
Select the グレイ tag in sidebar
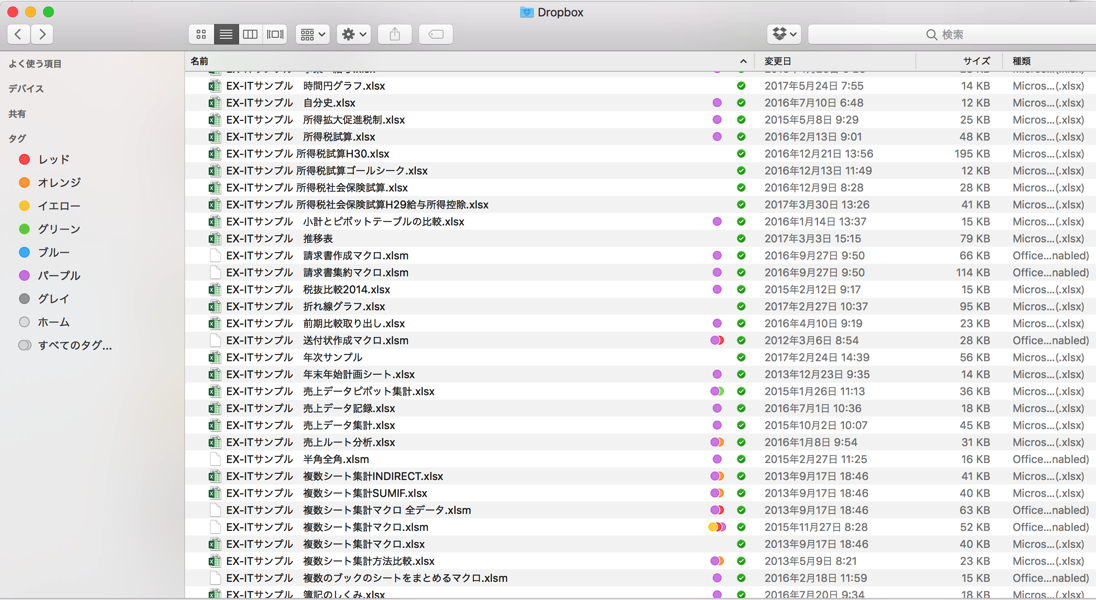[45, 299]
